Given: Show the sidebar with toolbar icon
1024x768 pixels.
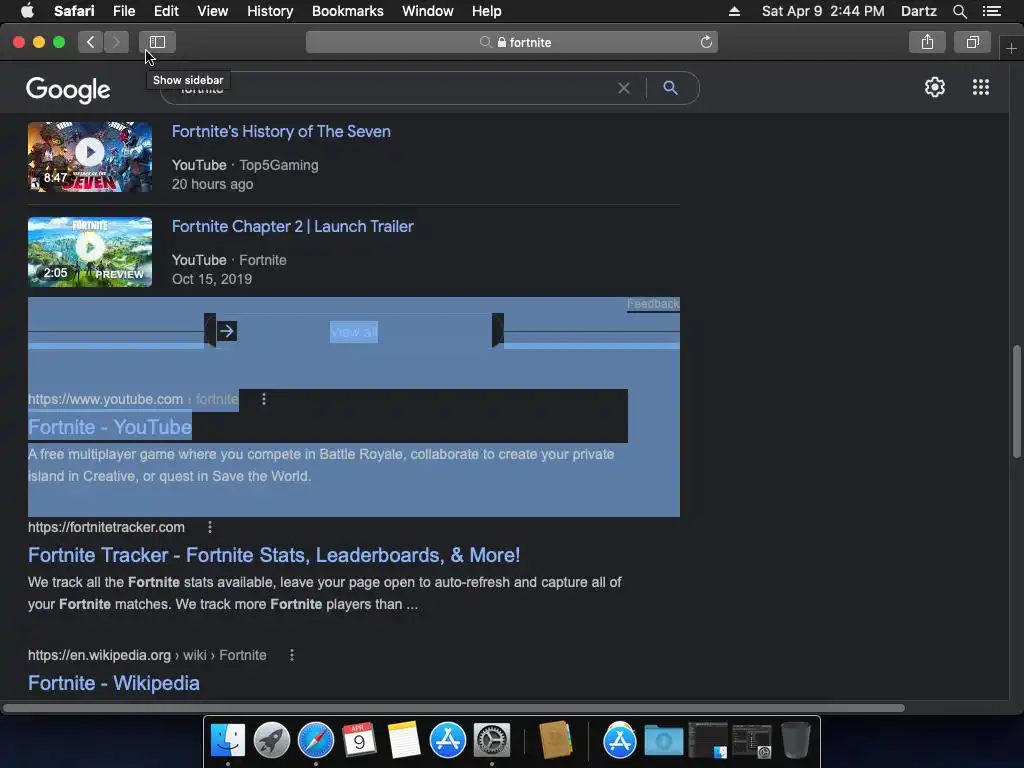Looking at the screenshot, I should (157, 42).
